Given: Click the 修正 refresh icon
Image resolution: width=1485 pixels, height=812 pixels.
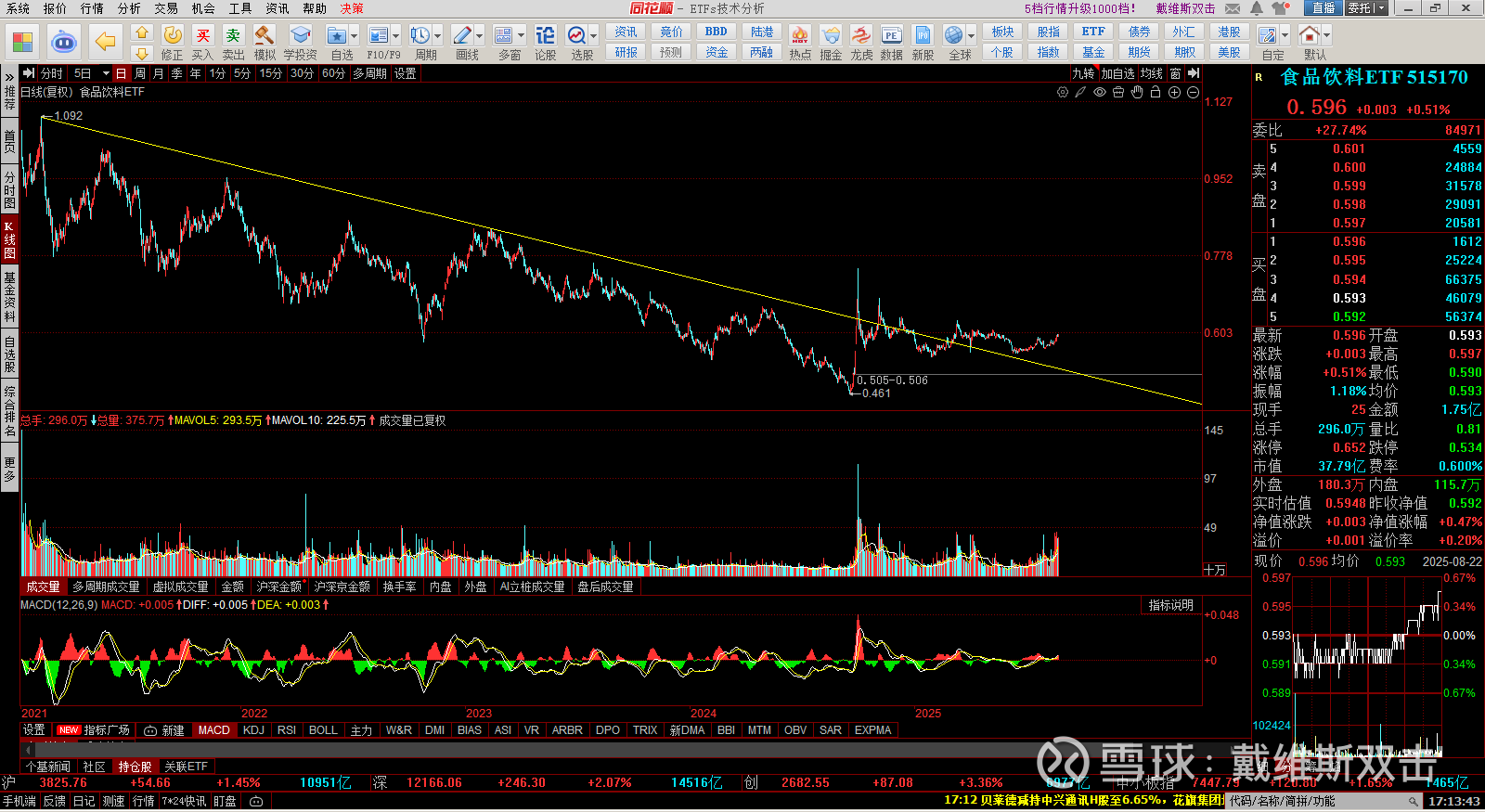Looking at the screenshot, I should [x=173, y=35].
